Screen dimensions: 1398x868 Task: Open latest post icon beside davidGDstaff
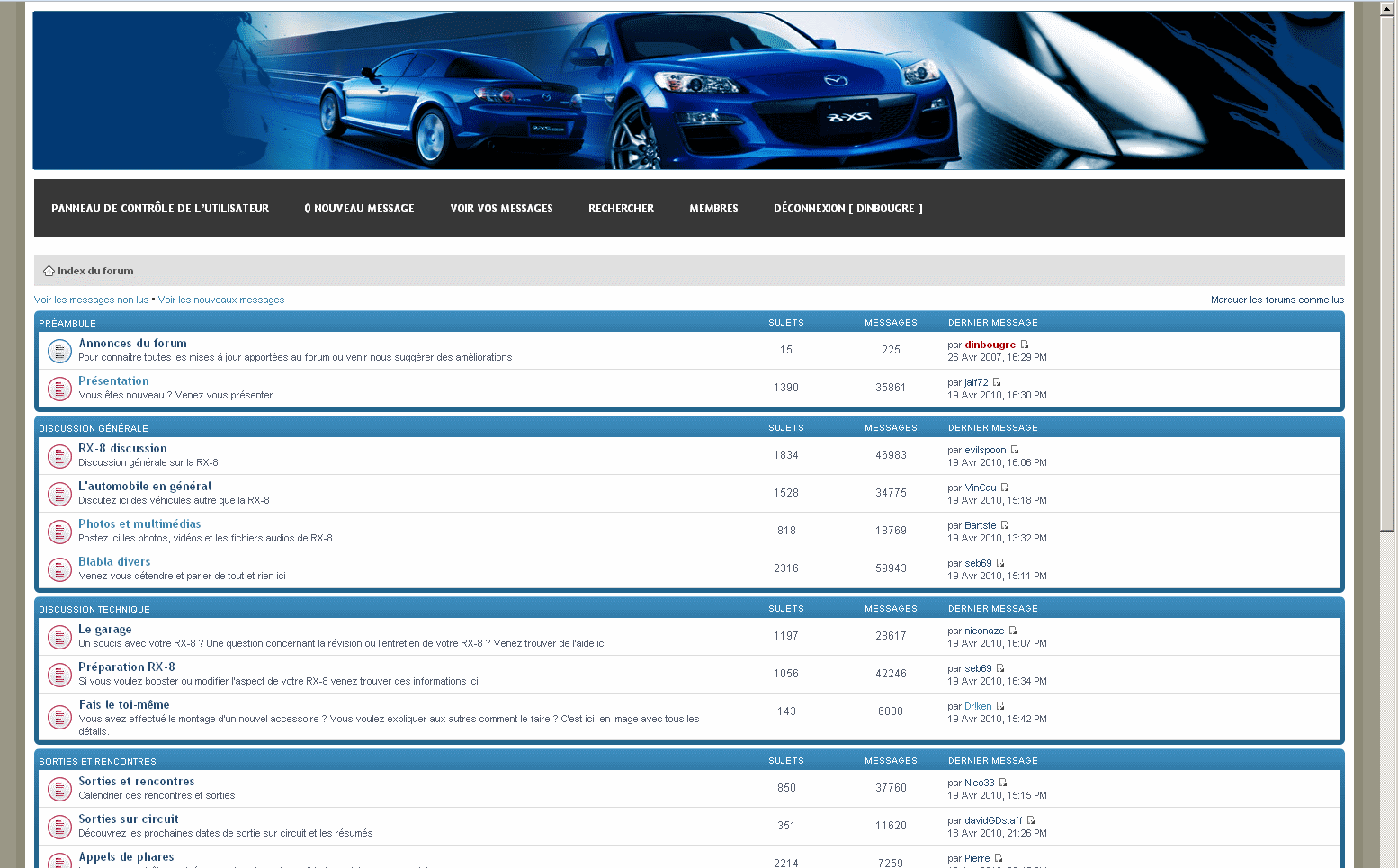(x=1031, y=820)
